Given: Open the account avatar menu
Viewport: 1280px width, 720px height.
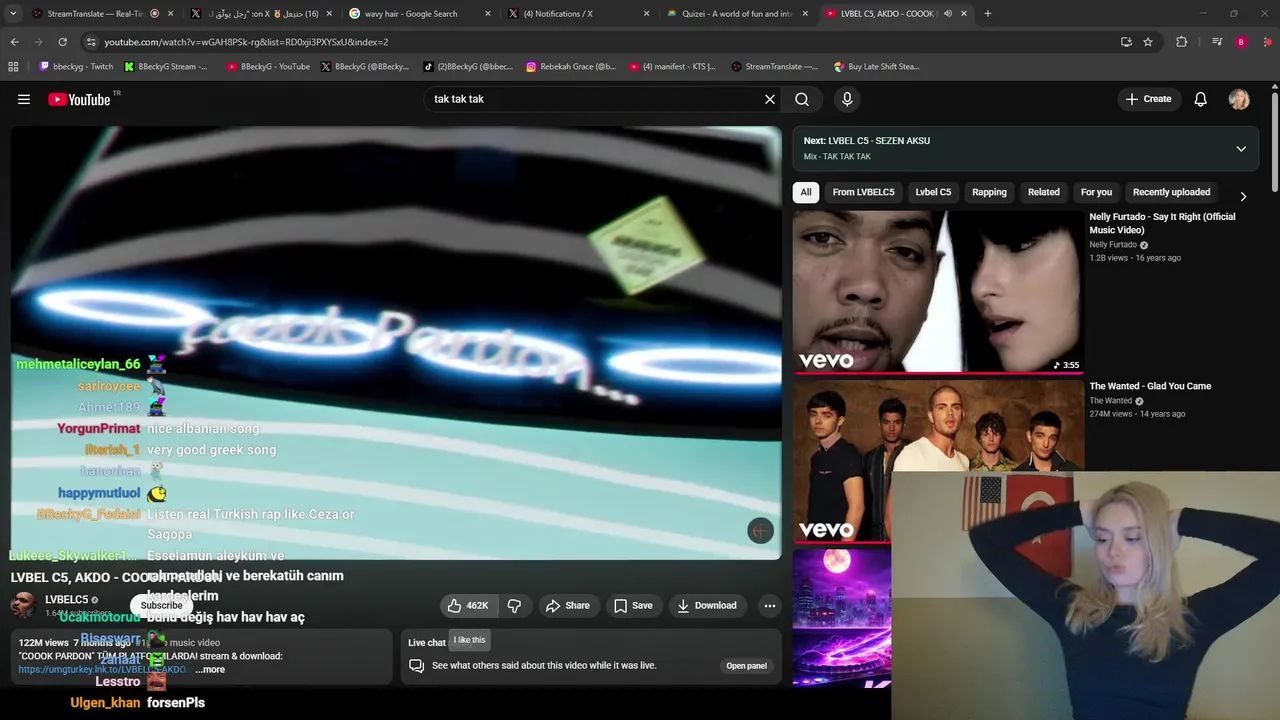Looking at the screenshot, I should (1239, 99).
